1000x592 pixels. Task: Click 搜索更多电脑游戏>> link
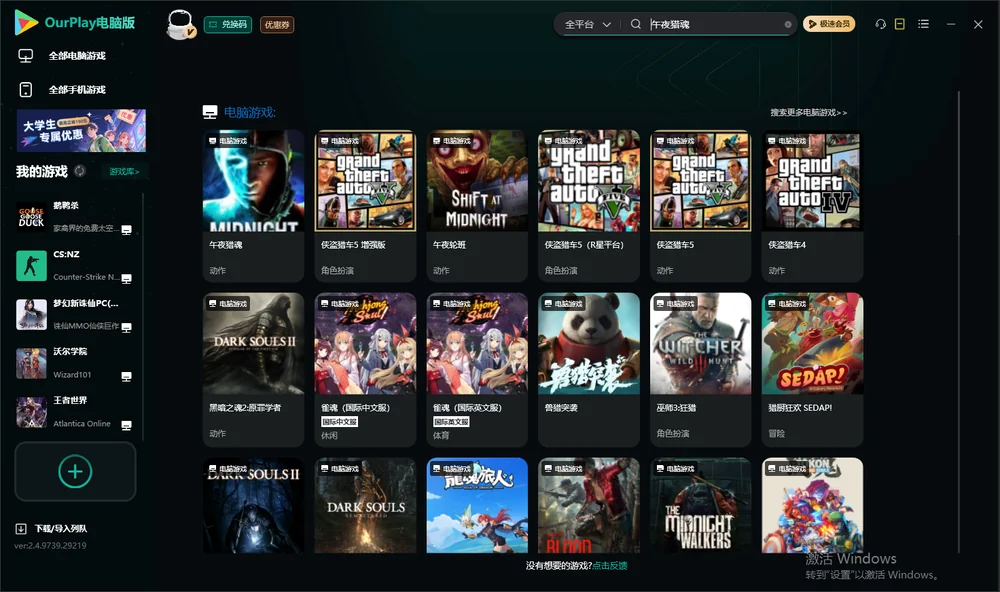click(x=808, y=112)
